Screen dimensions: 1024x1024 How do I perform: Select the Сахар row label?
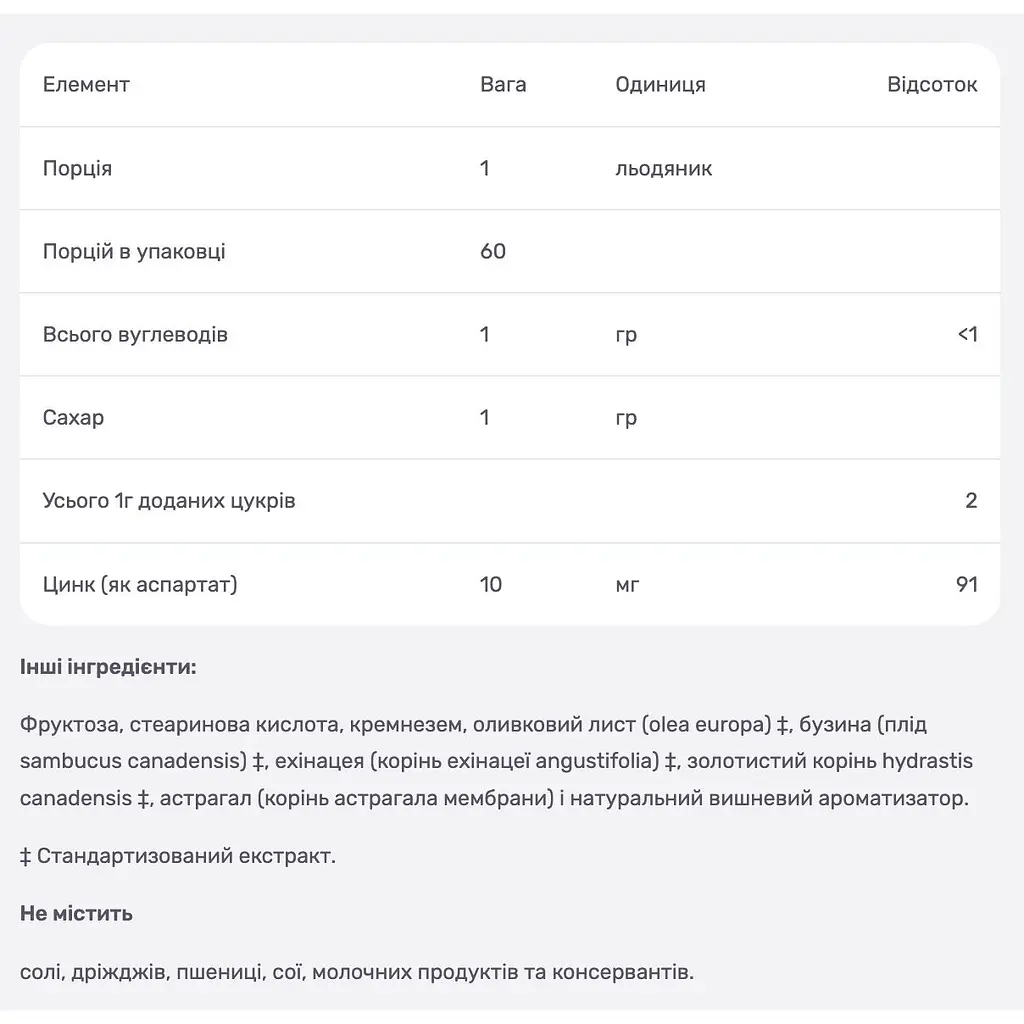tap(73, 417)
